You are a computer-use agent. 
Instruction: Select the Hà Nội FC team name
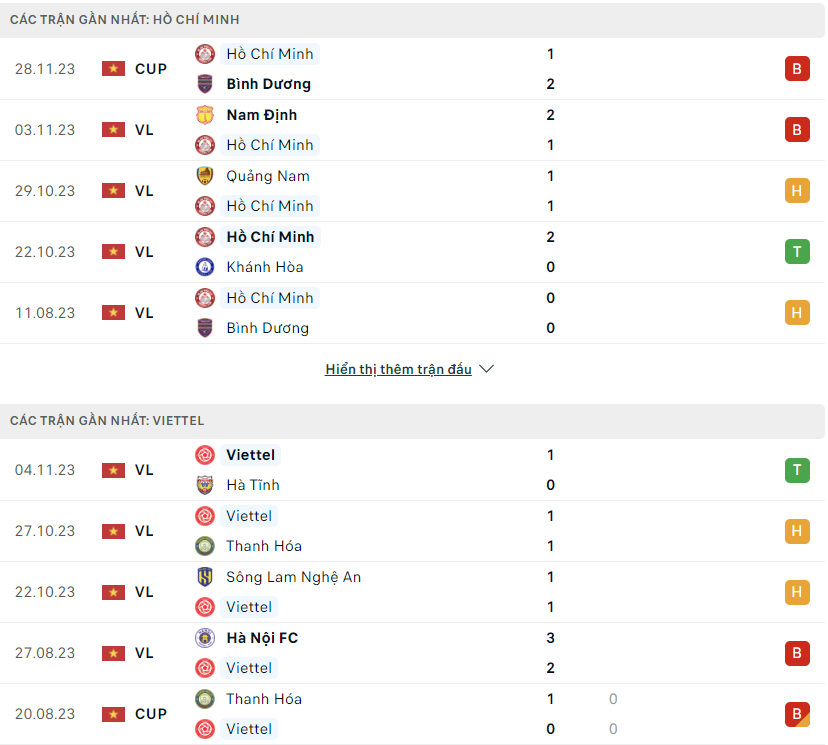(262, 638)
